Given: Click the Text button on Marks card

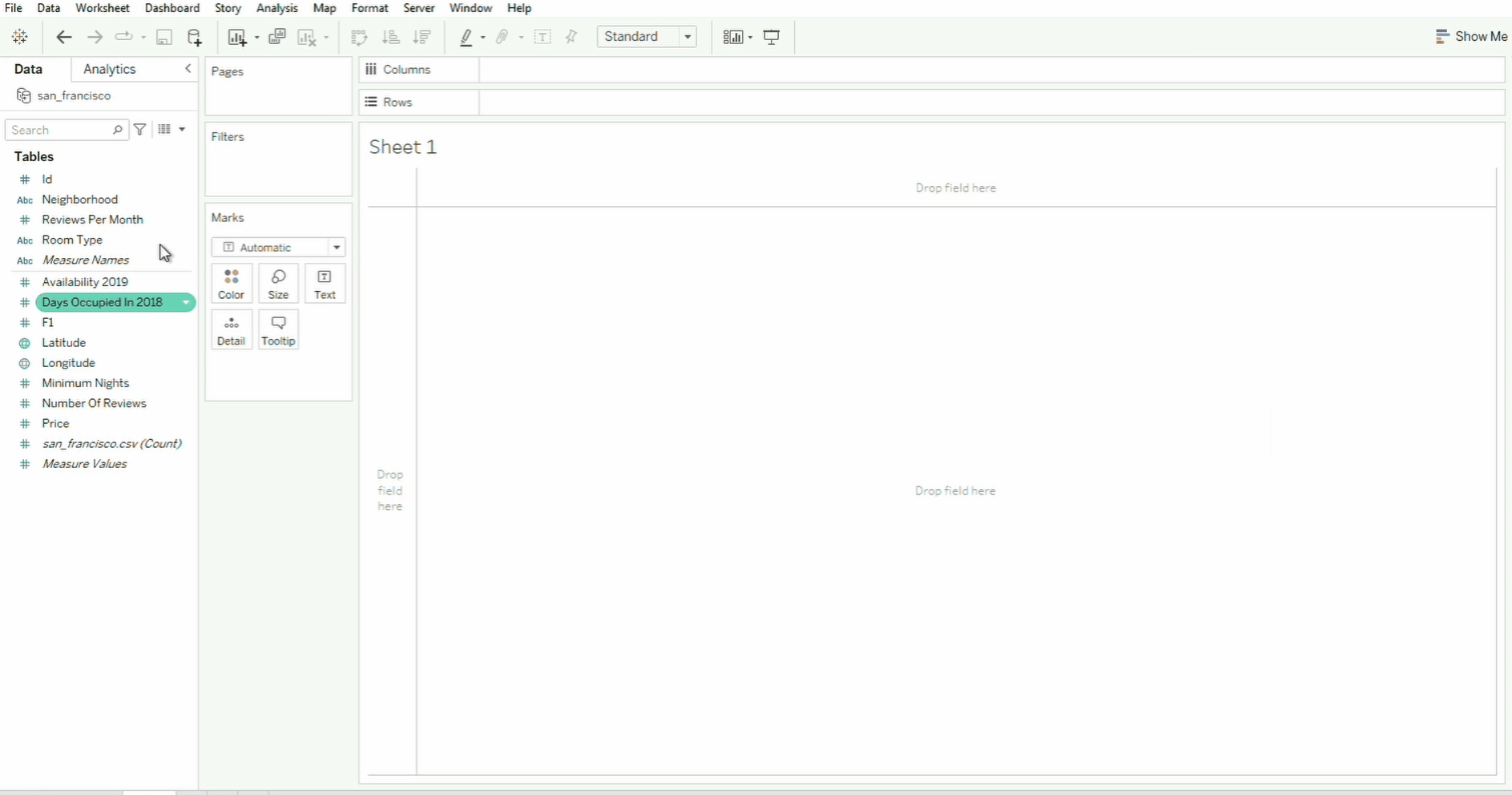Looking at the screenshot, I should (325, 284).
